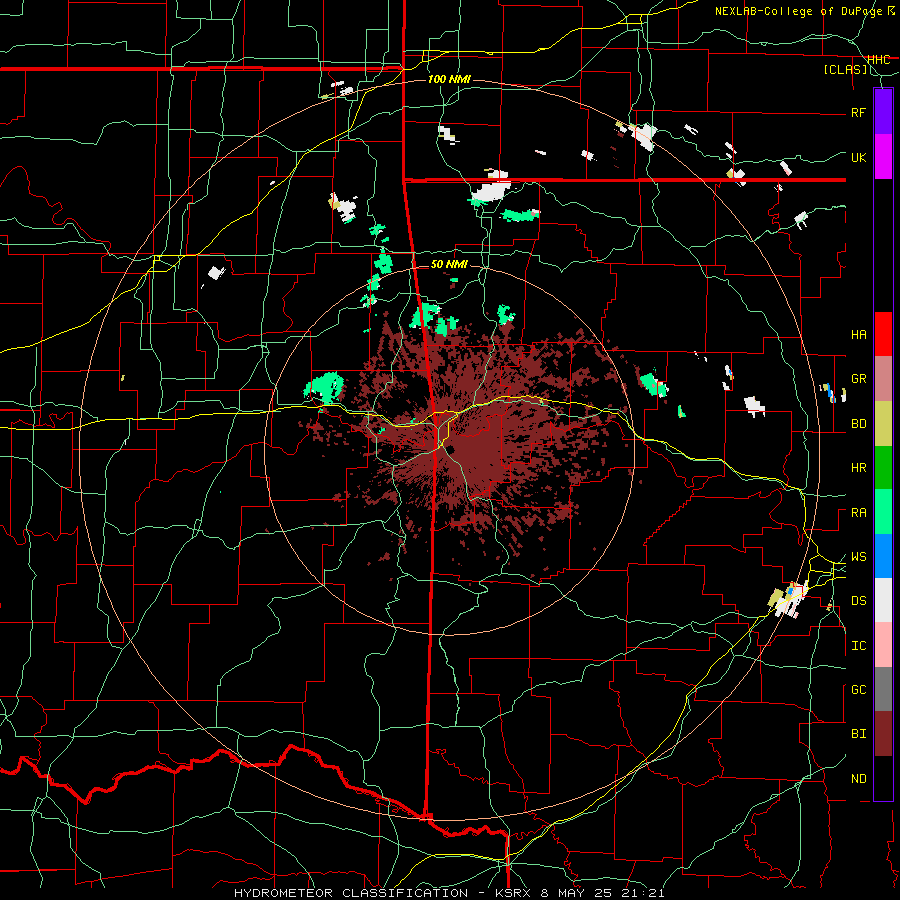The height and width of the screenshot is (900, 900).
Task: Click the red HA color swatch in legend
Action: tap(883, 334)
